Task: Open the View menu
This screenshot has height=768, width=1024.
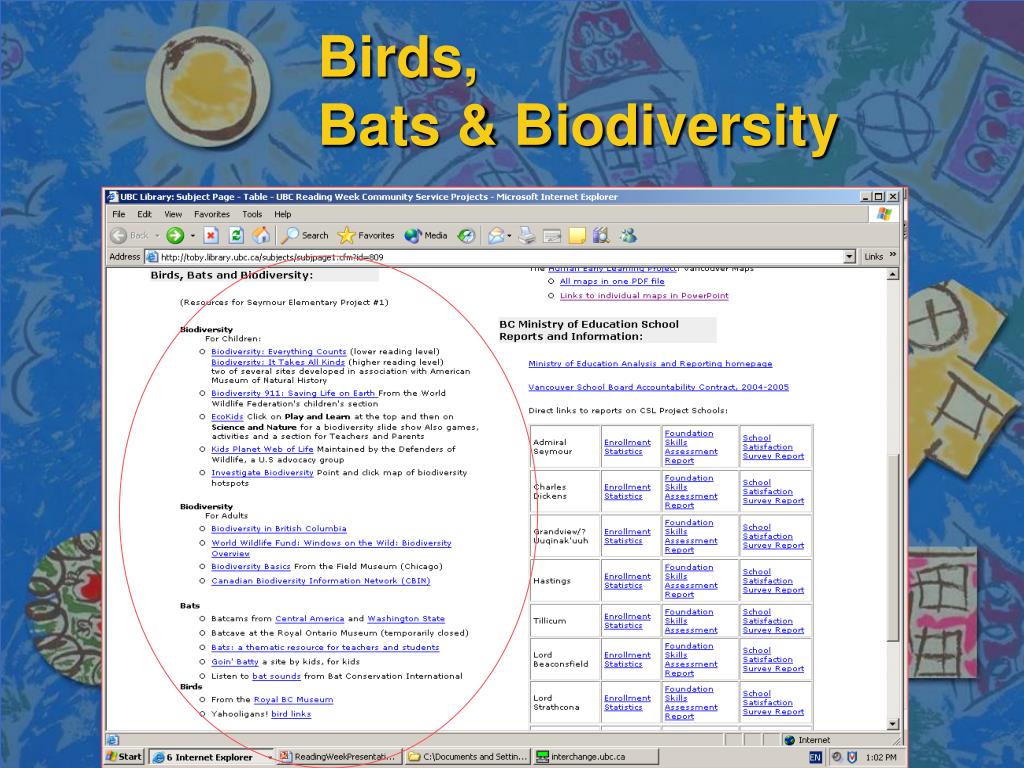Action: pos(173,214)
